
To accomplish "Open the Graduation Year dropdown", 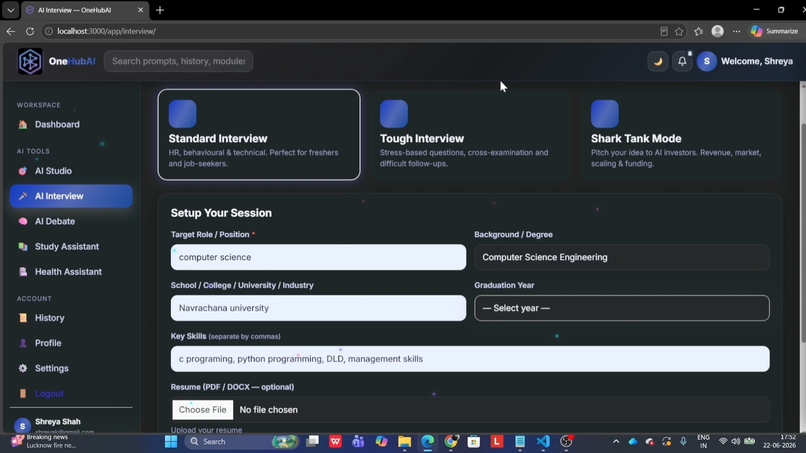I will coord(621,308).
